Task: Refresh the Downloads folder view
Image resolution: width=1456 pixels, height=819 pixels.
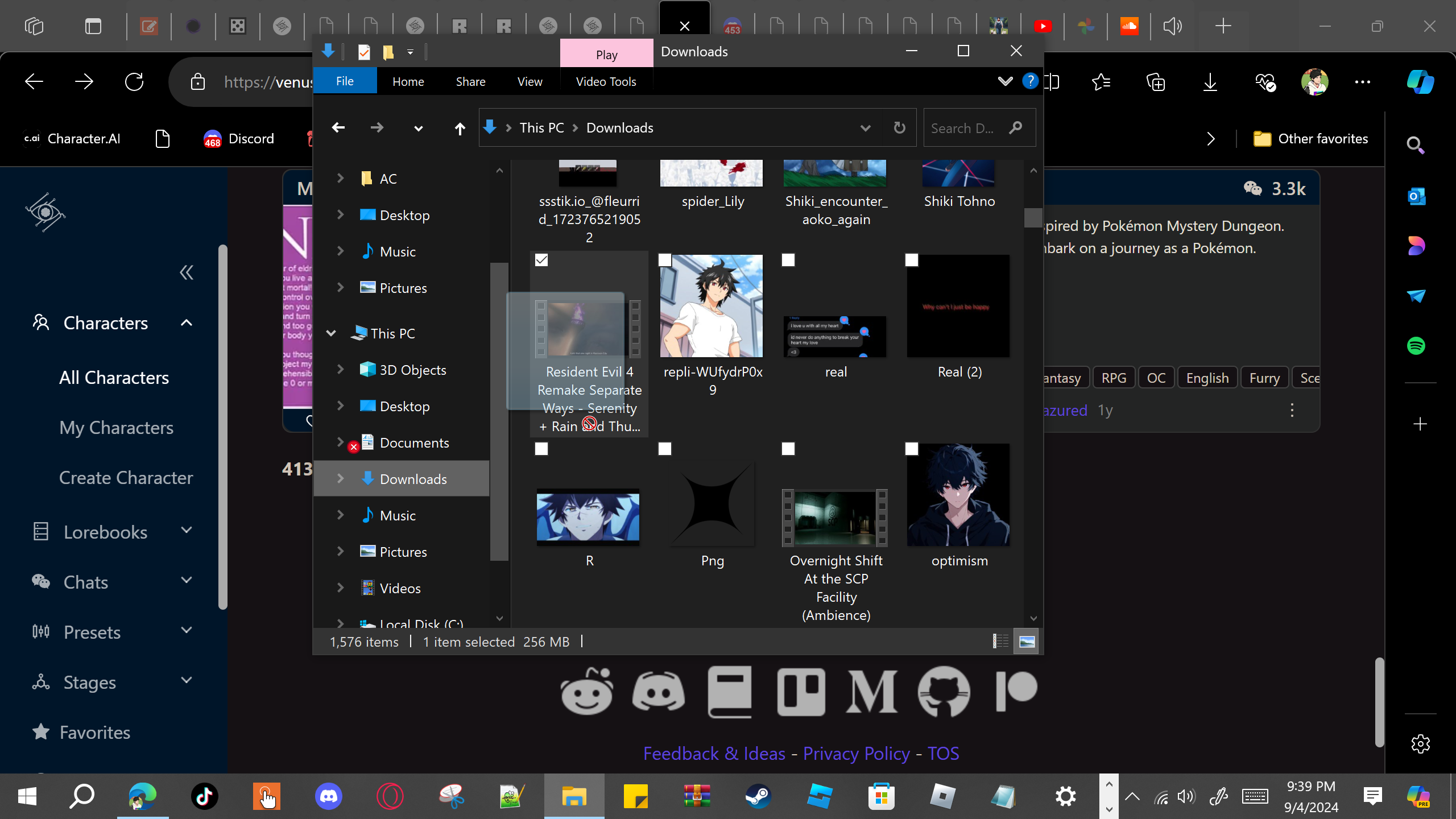Action: [x=899, y=128]
